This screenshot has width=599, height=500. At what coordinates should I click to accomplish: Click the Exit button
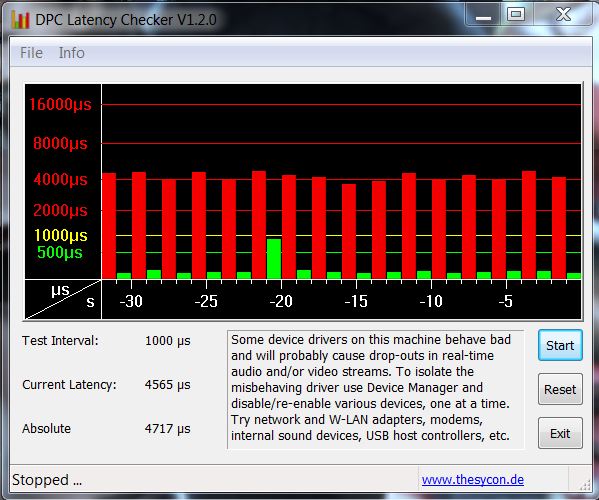[560, 433]
